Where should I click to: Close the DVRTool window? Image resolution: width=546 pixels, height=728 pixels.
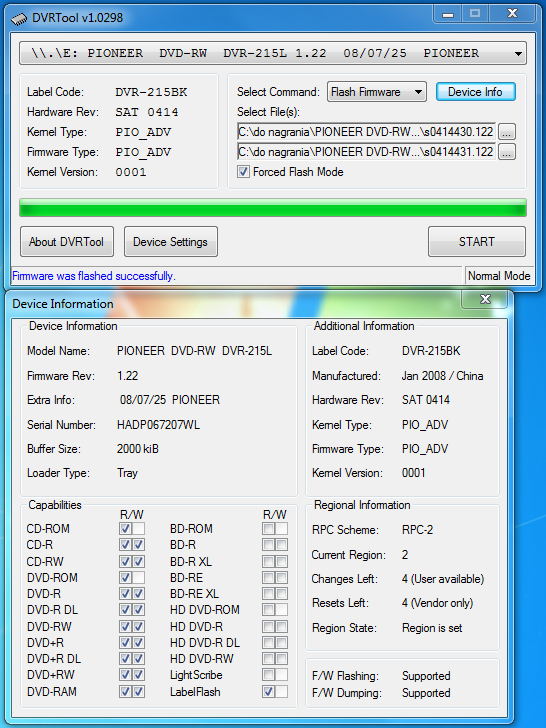tap(512, 13)
